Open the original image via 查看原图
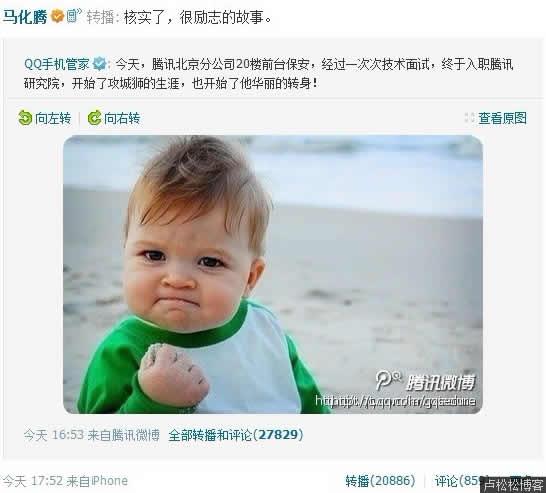Viewport: 546px width, 493px height. [502, 118]
